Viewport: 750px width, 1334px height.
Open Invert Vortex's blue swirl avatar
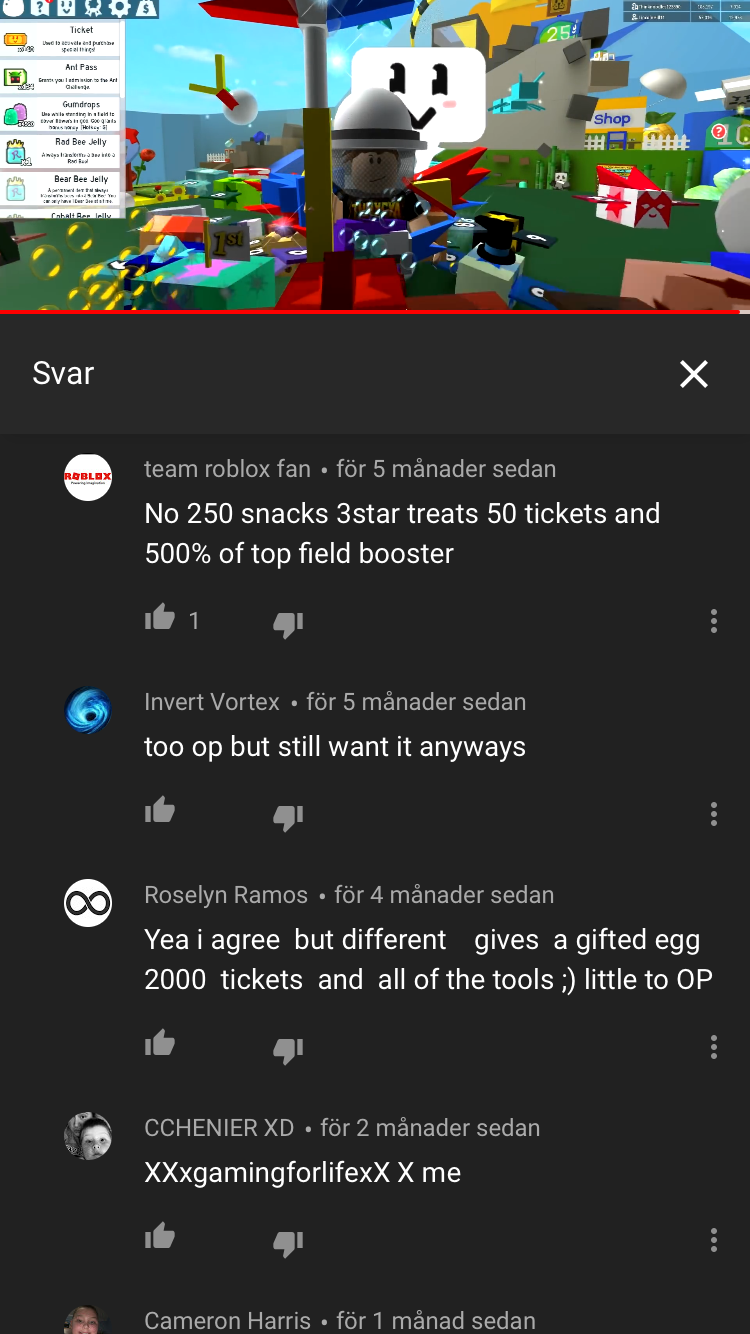point(88,710)
